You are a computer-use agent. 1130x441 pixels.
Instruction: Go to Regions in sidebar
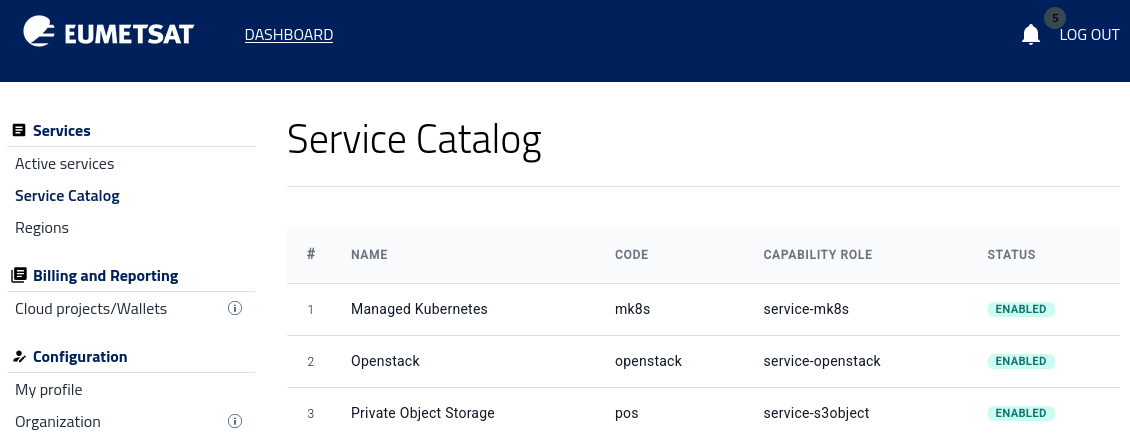(42, 228)
